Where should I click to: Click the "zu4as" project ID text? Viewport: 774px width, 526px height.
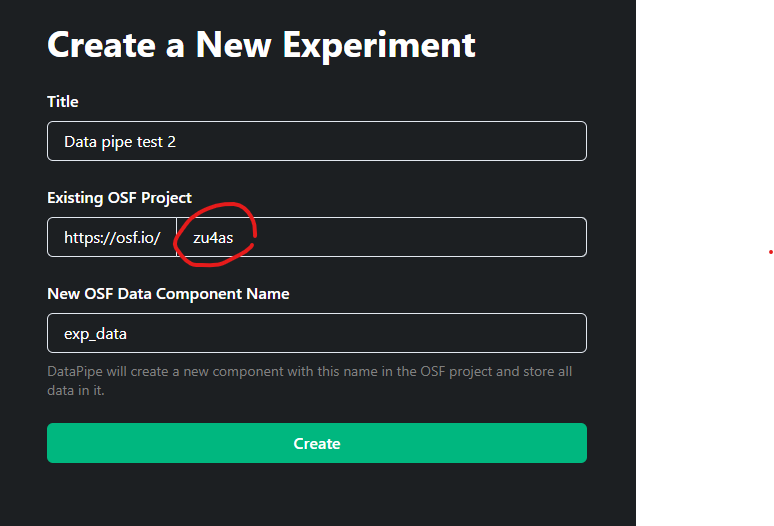[x=213, y=238]
